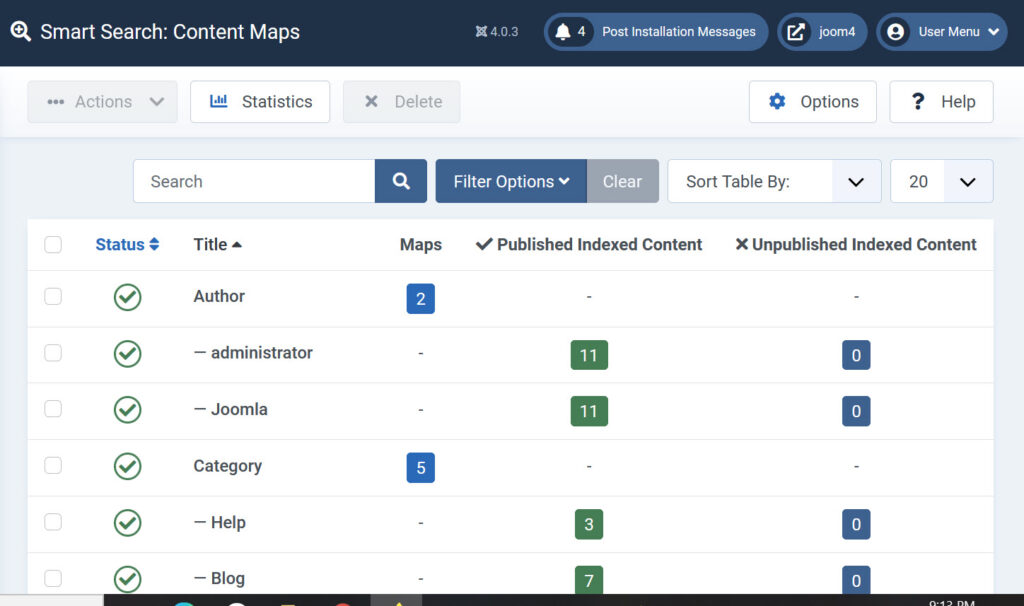This screenshot has height=606, width=1024.
Task: Open the joom4 site preview link
Action: click(x=822, y=32)
